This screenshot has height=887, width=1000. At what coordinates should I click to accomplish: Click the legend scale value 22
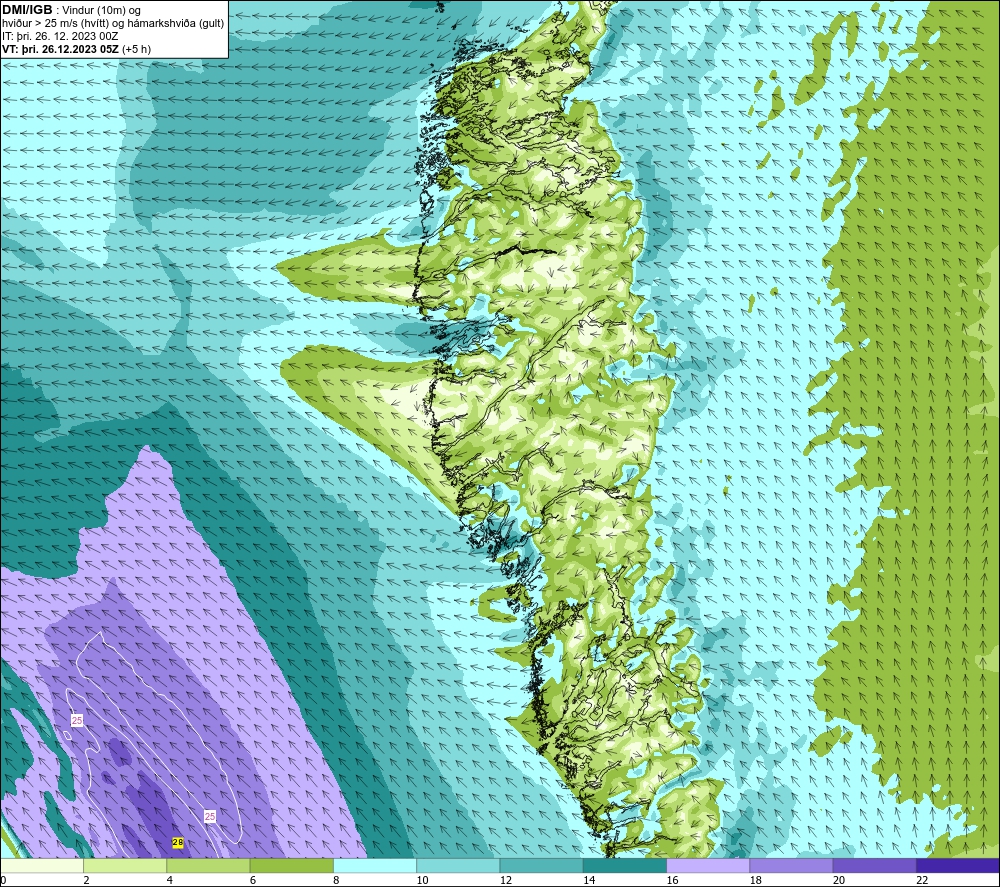[922, 880]
